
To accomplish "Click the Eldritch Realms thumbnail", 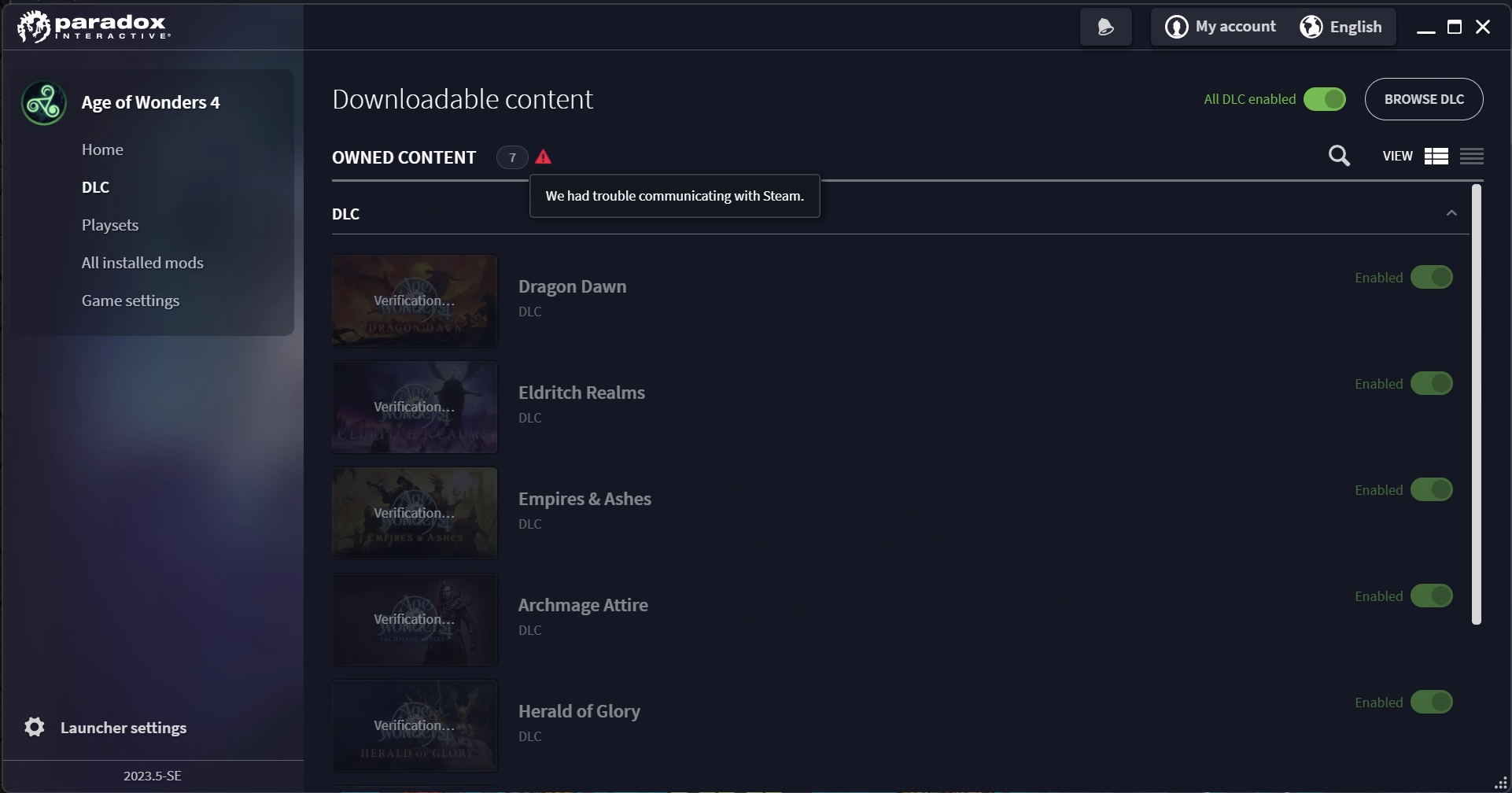I will tap(415, 407).
